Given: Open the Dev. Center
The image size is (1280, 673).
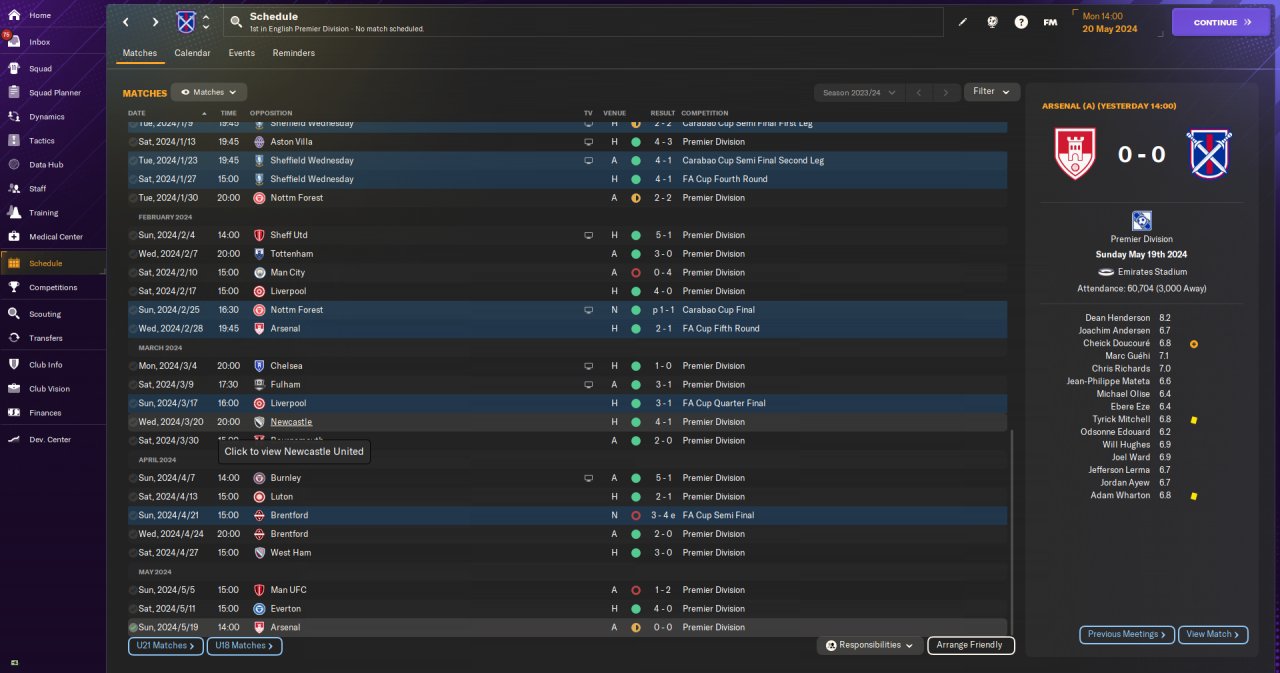Looking at the screenshot, I should click(52, 440).
